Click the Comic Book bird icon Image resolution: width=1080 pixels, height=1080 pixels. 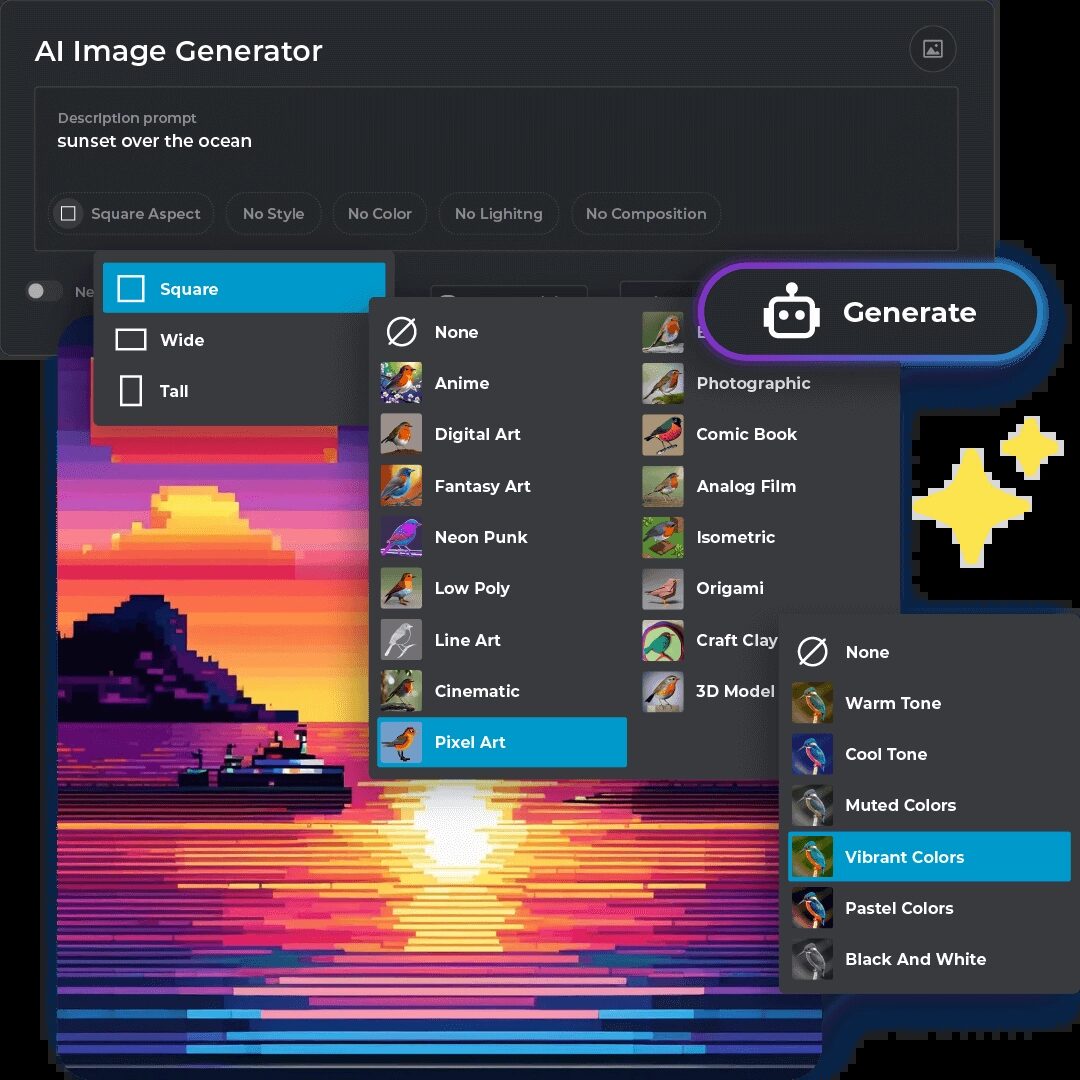[x=662, y=434]
